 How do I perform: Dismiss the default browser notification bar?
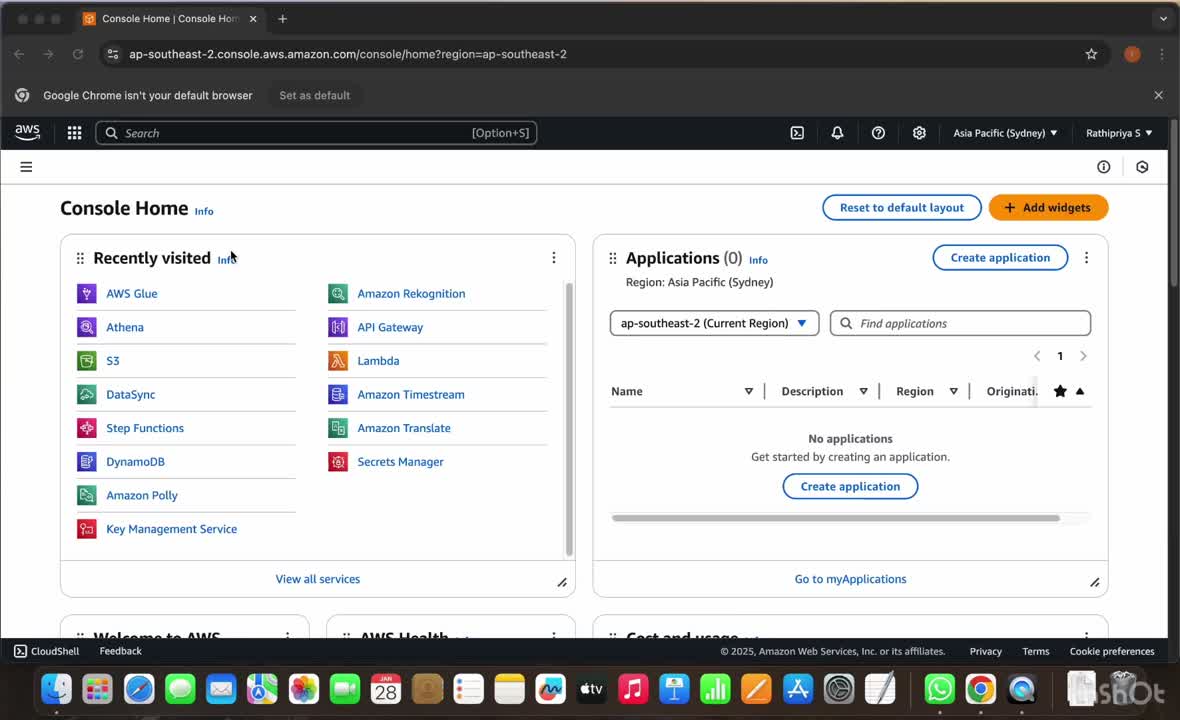1158,96
